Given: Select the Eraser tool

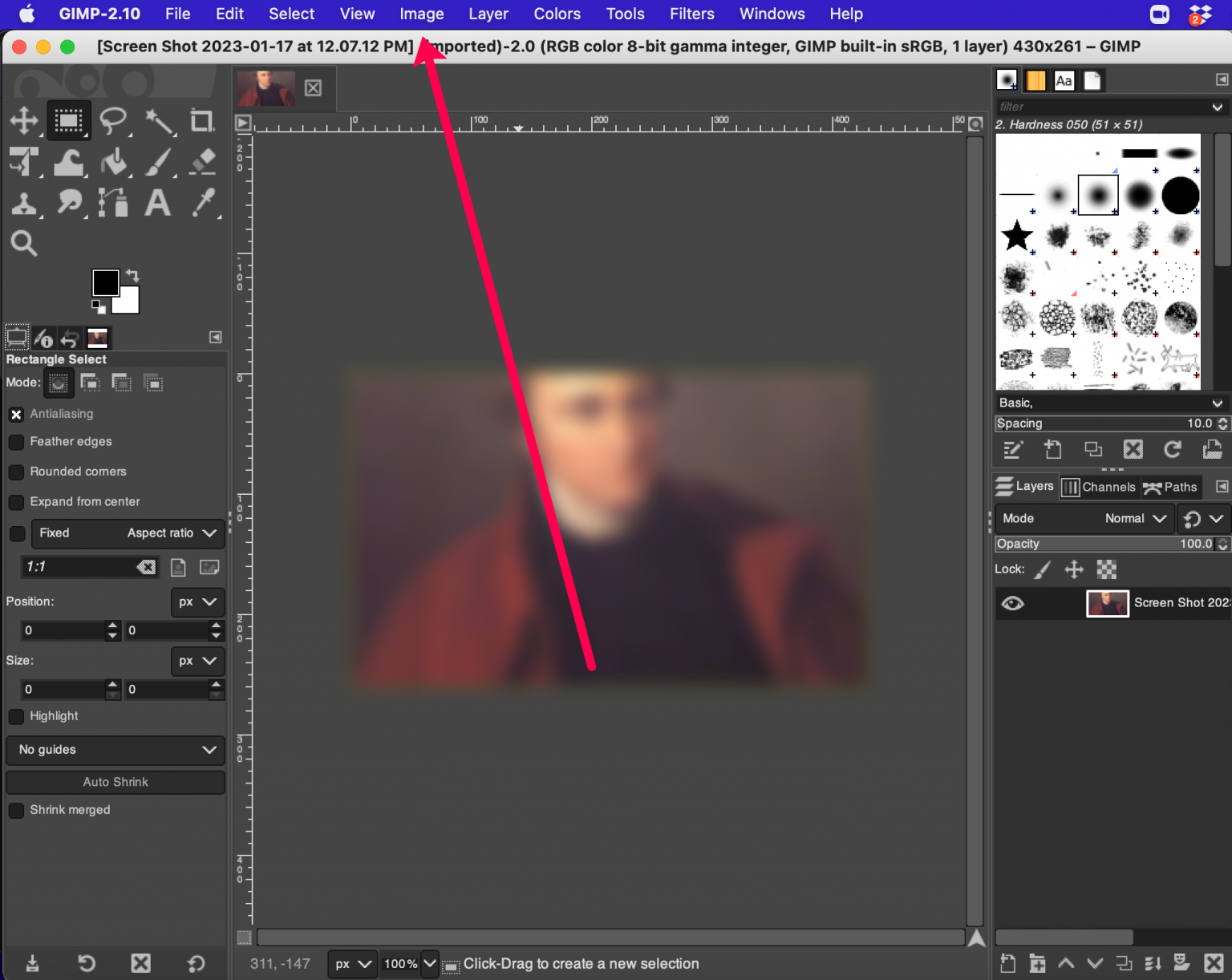Looking at the screenshot, I should (x=202, y=162).
